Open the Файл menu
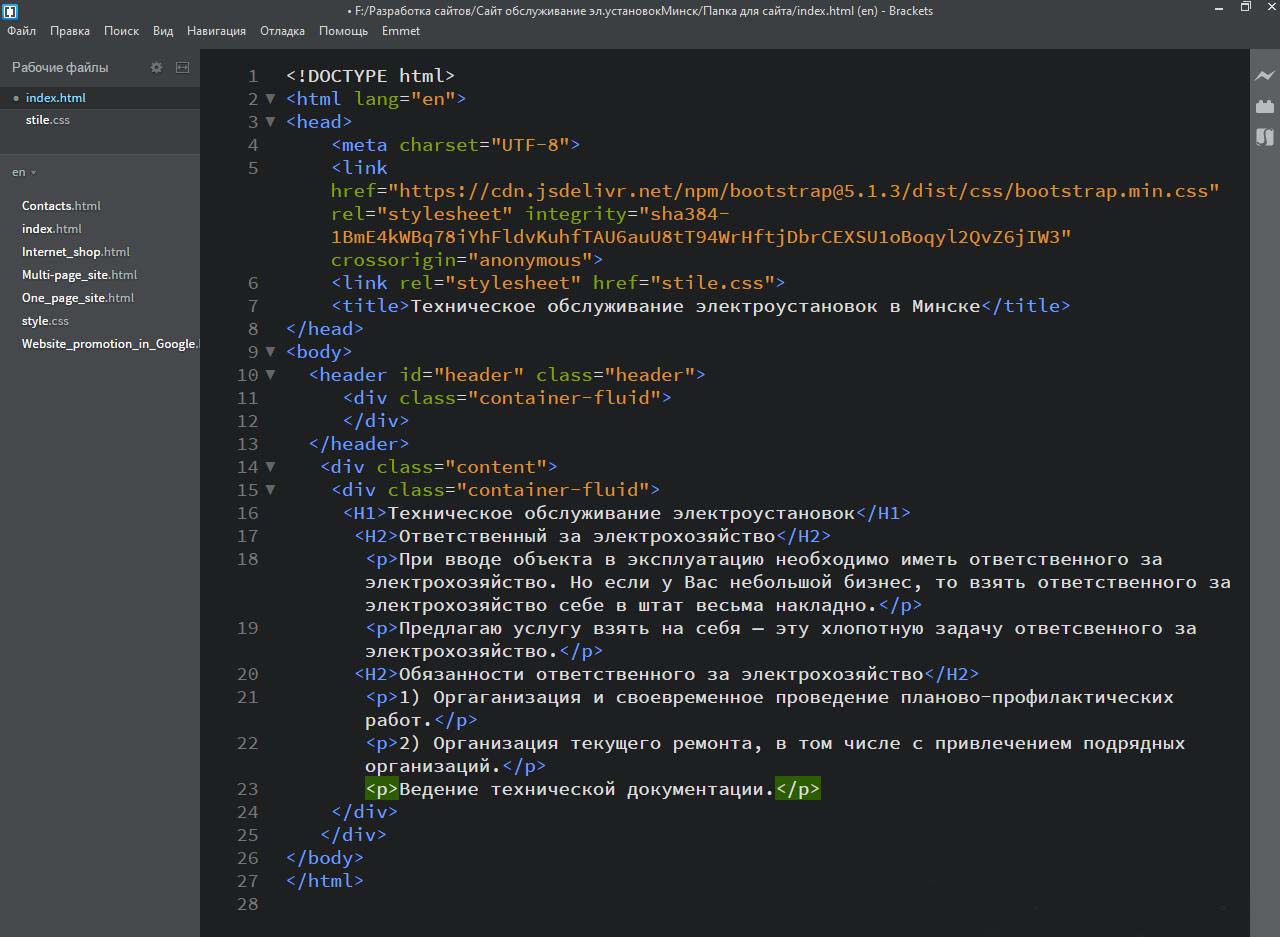 tap(21, 31)
